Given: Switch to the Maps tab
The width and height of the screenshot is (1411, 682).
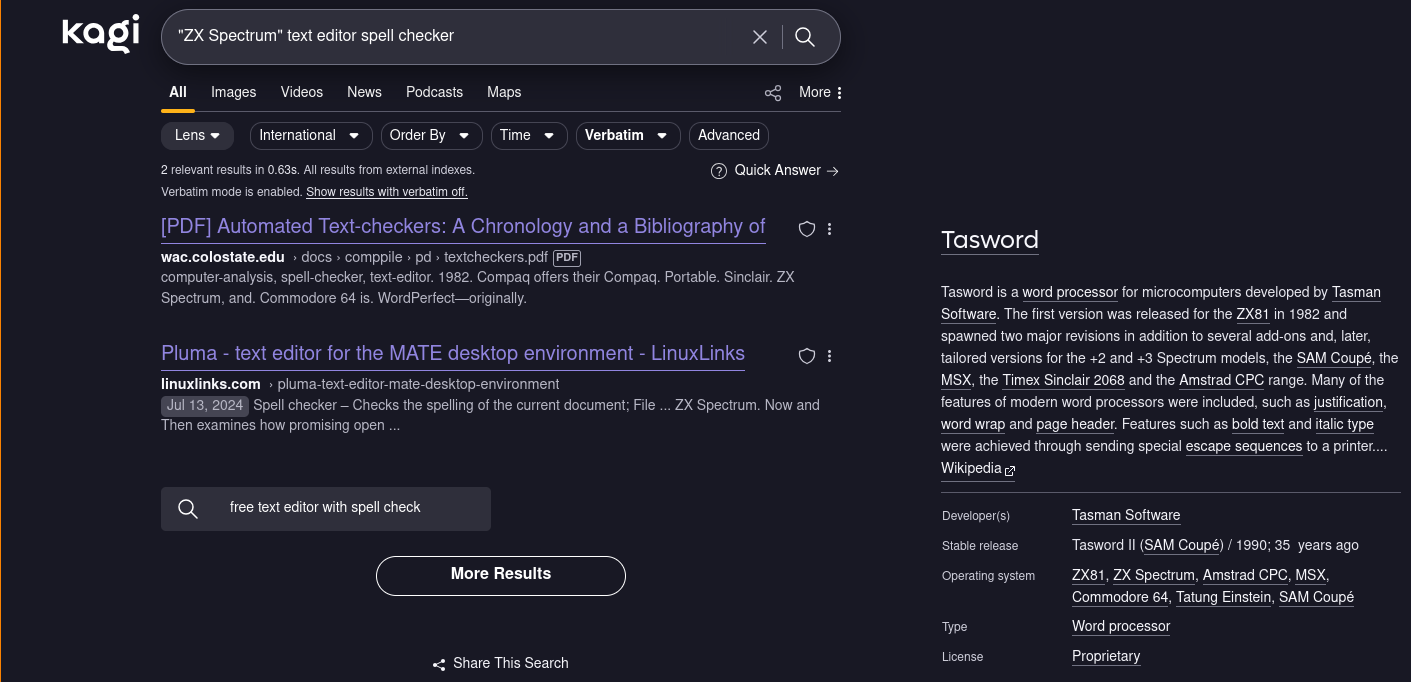Looking at the screenshot, I should pyautogui.click(x=504, y=92).
